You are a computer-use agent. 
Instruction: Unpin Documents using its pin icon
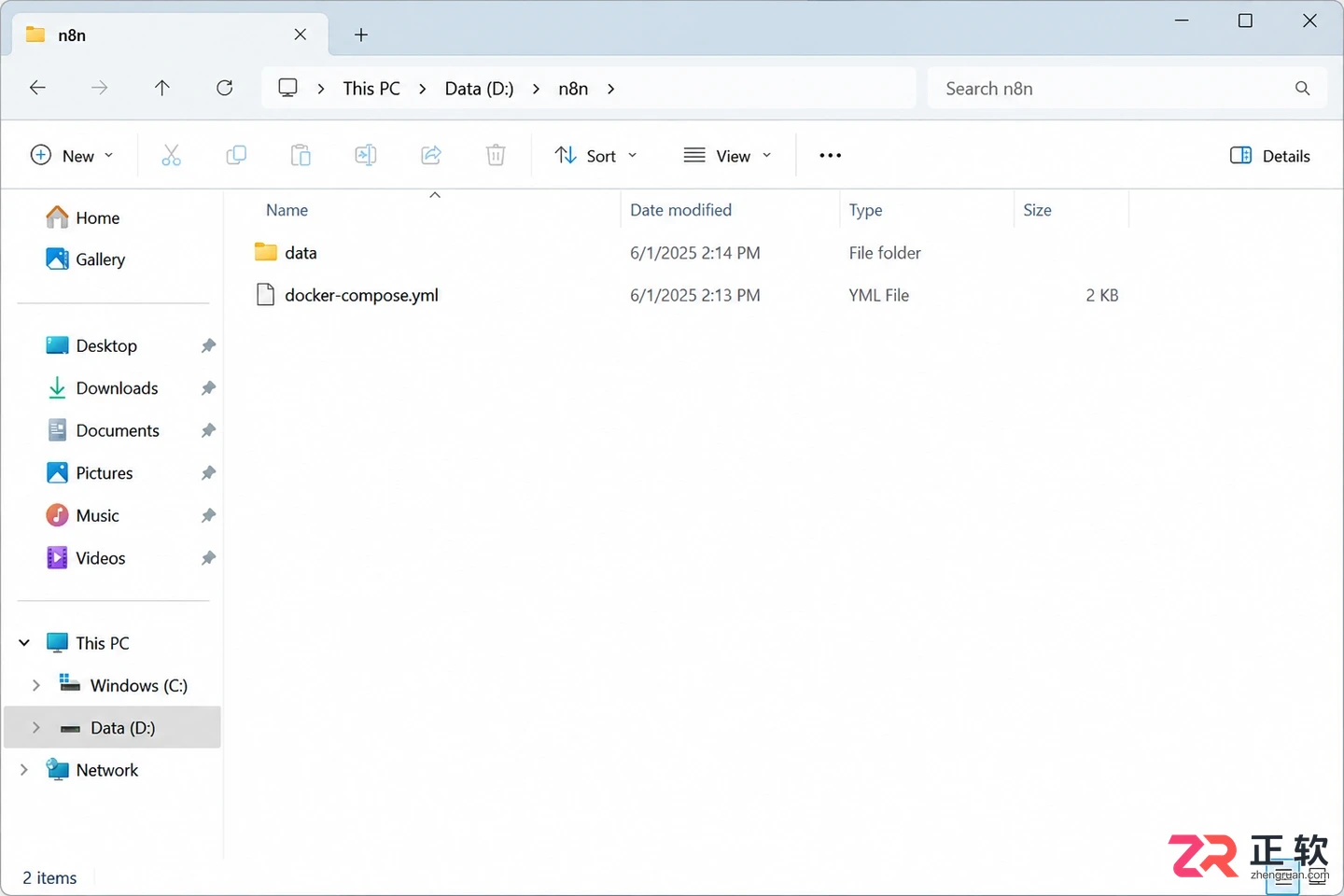point(208,431)
